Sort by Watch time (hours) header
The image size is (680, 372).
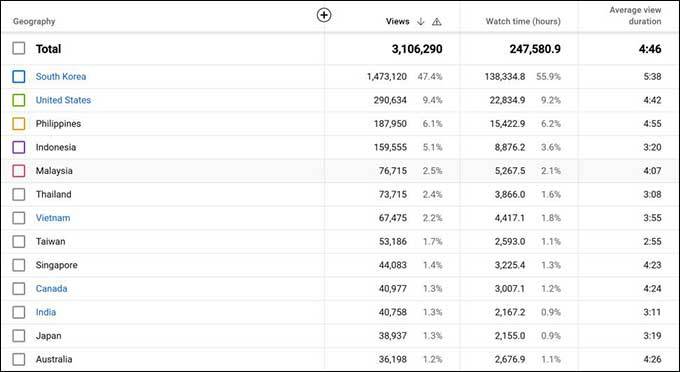click(523, 21)
